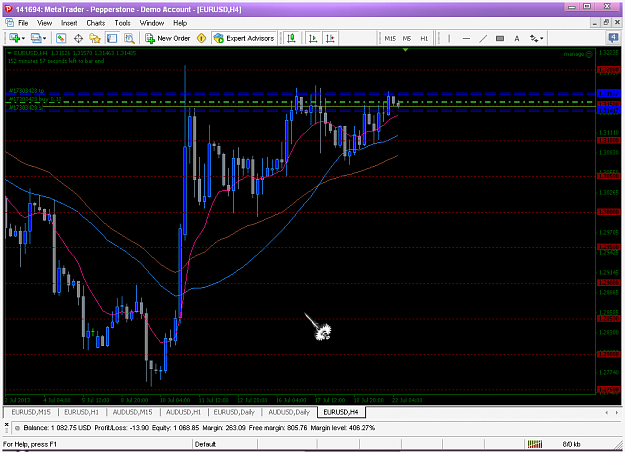The image size is (625, 452).
Task: Open the View menu
Action: click(x=45, y=23)
